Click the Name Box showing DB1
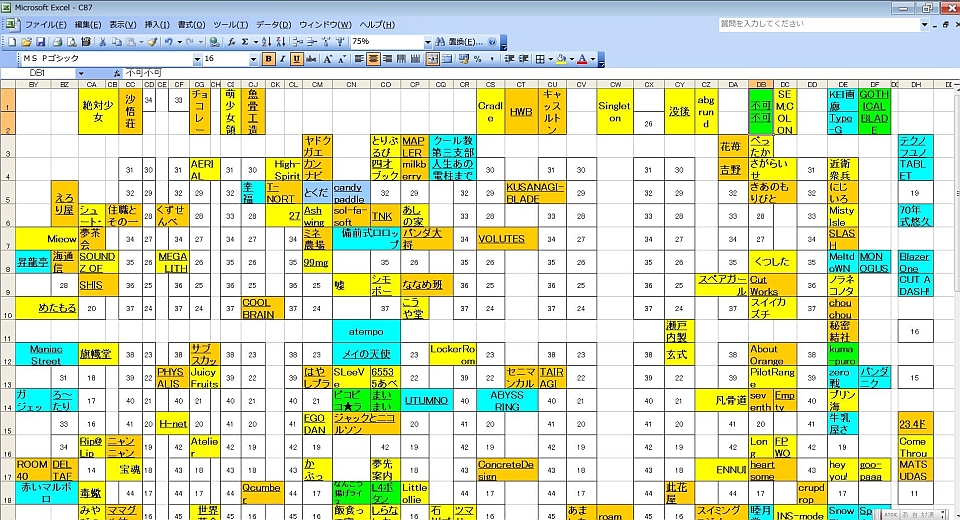This screenshot has width=960, height=520. 40,73
